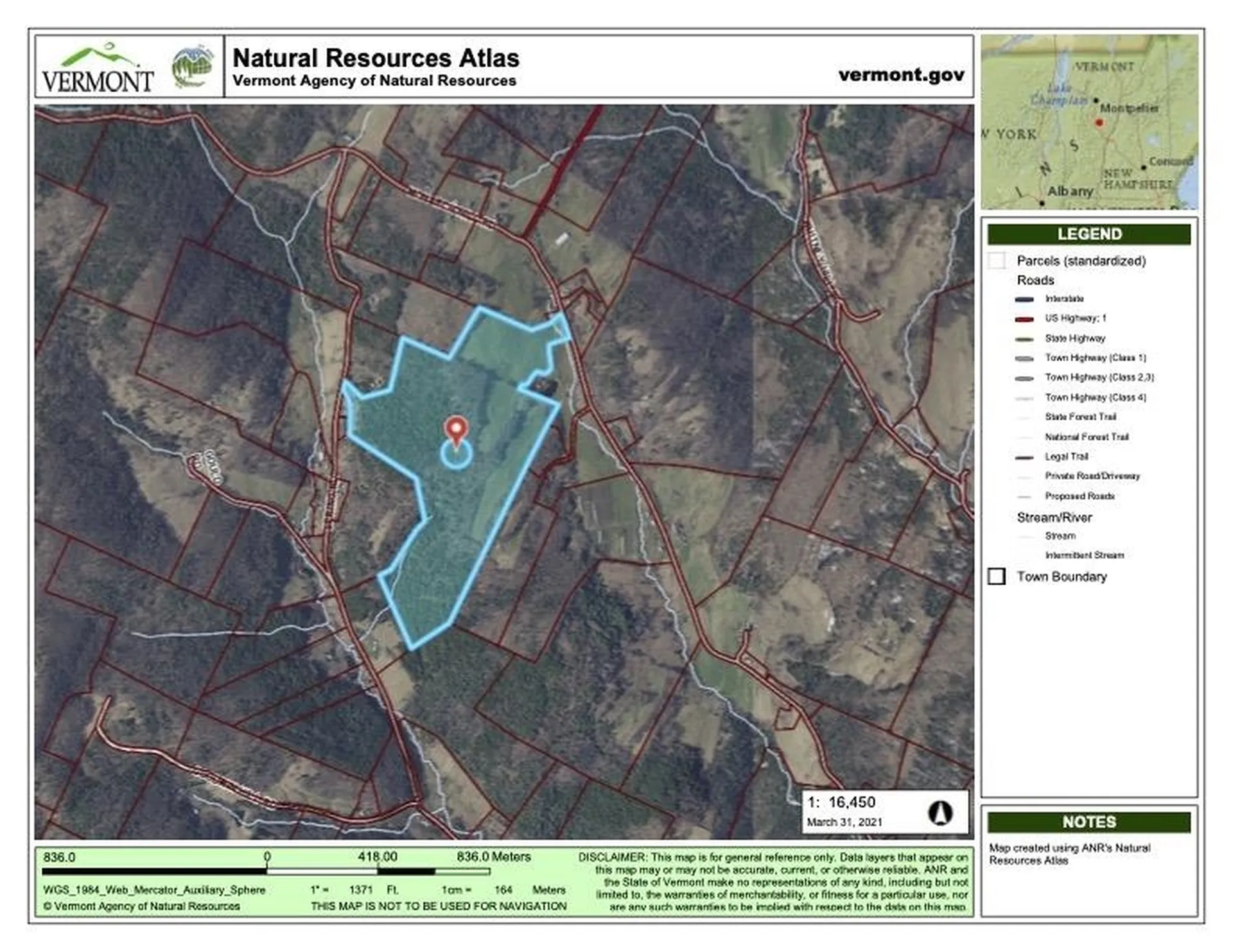Click the US Highway legend line symbol

tap(1024, 319)
